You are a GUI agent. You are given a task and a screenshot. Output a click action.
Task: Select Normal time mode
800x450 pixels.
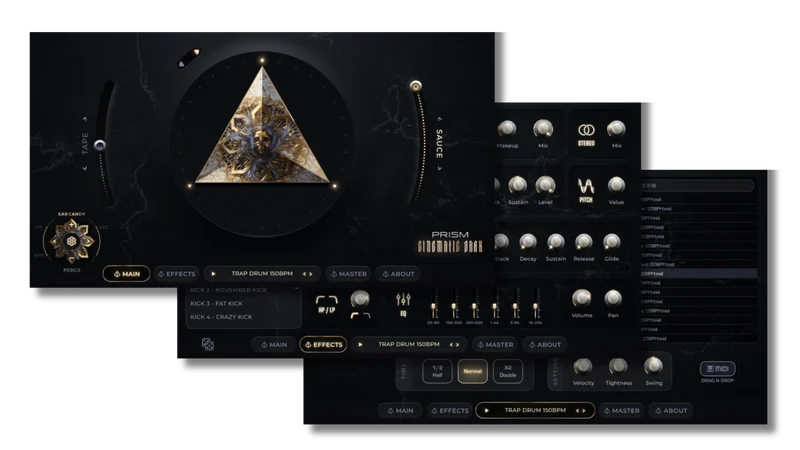click(x=472, y=371)
